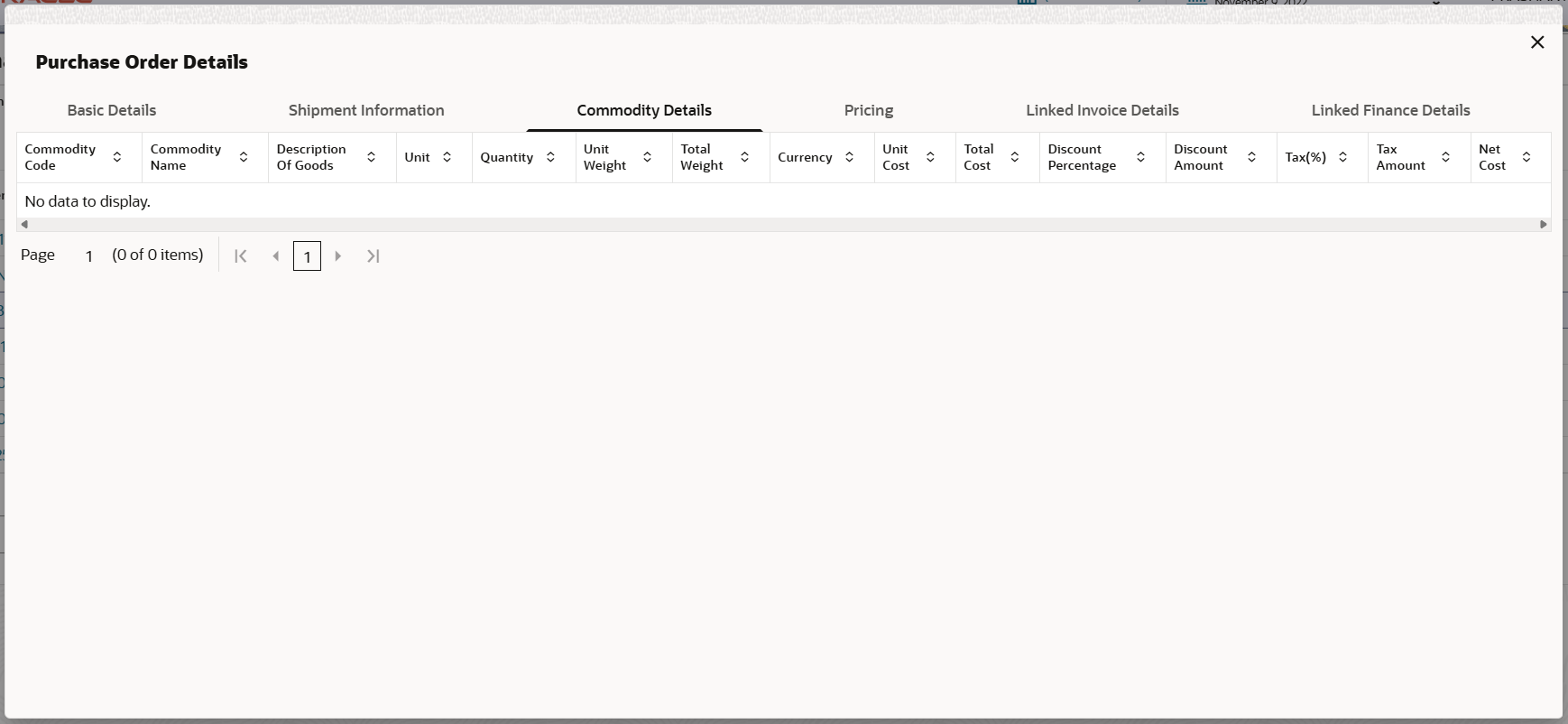Click horizontal scrollbar right arrow

click(x=1544, y=225)
